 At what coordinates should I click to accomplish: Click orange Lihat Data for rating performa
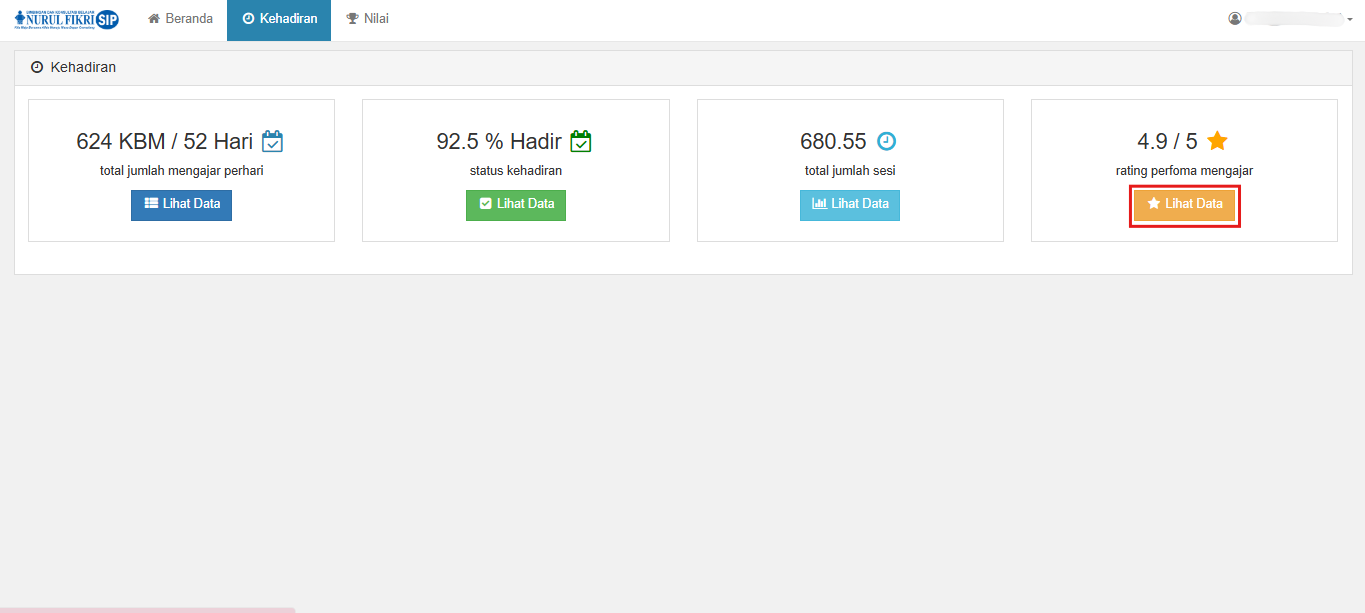point(1185,205)
